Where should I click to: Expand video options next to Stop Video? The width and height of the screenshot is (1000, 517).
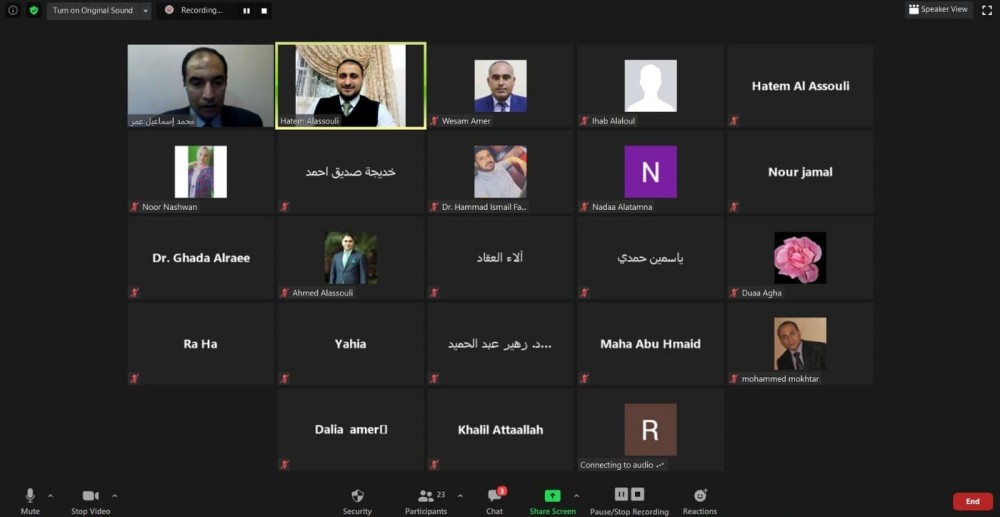pyautogui.click(x=114, y=495)
